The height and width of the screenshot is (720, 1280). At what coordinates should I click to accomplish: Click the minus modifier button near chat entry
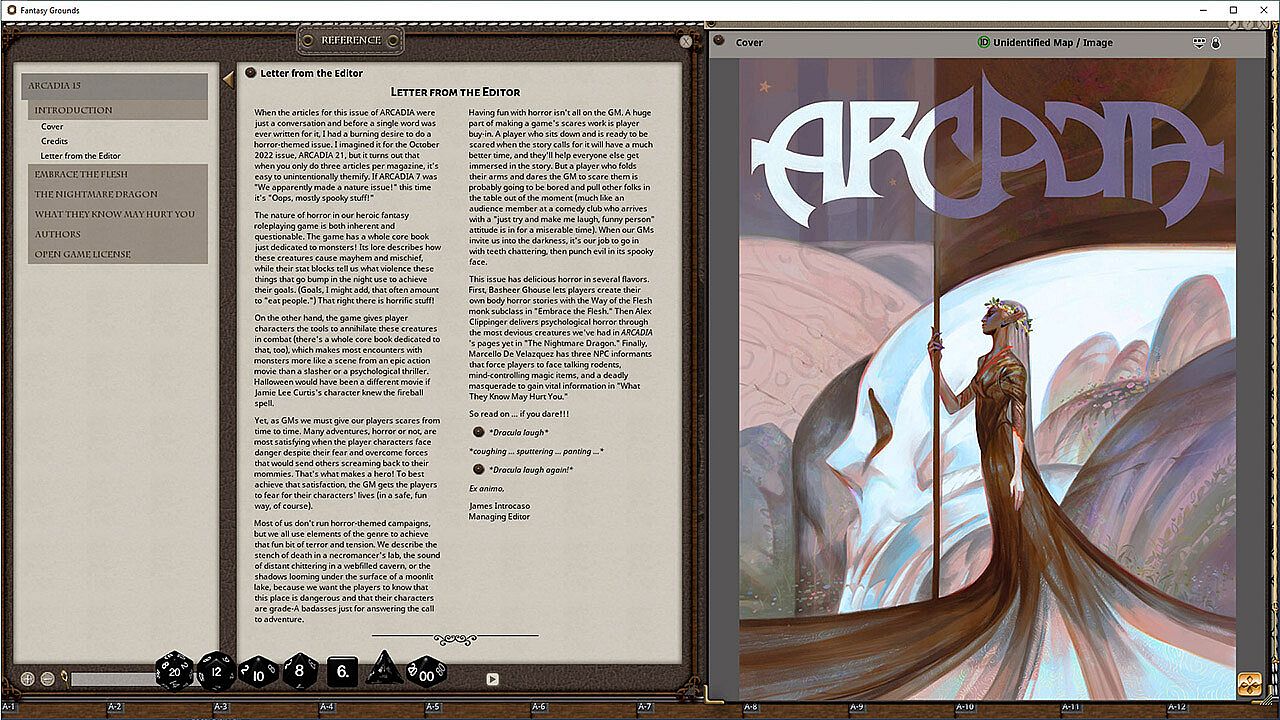point(47,679)
